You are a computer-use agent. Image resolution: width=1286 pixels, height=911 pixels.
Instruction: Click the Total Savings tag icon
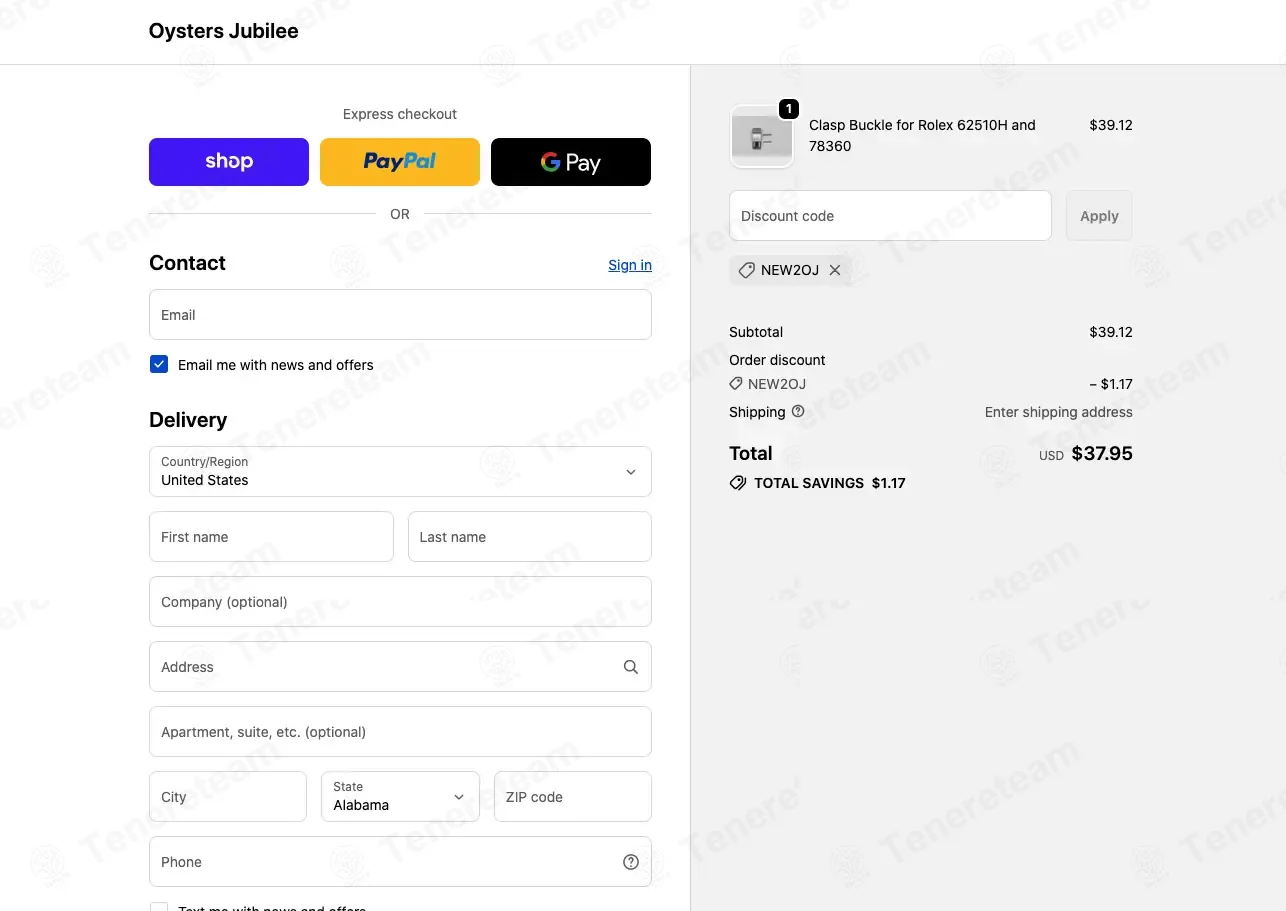738,483
